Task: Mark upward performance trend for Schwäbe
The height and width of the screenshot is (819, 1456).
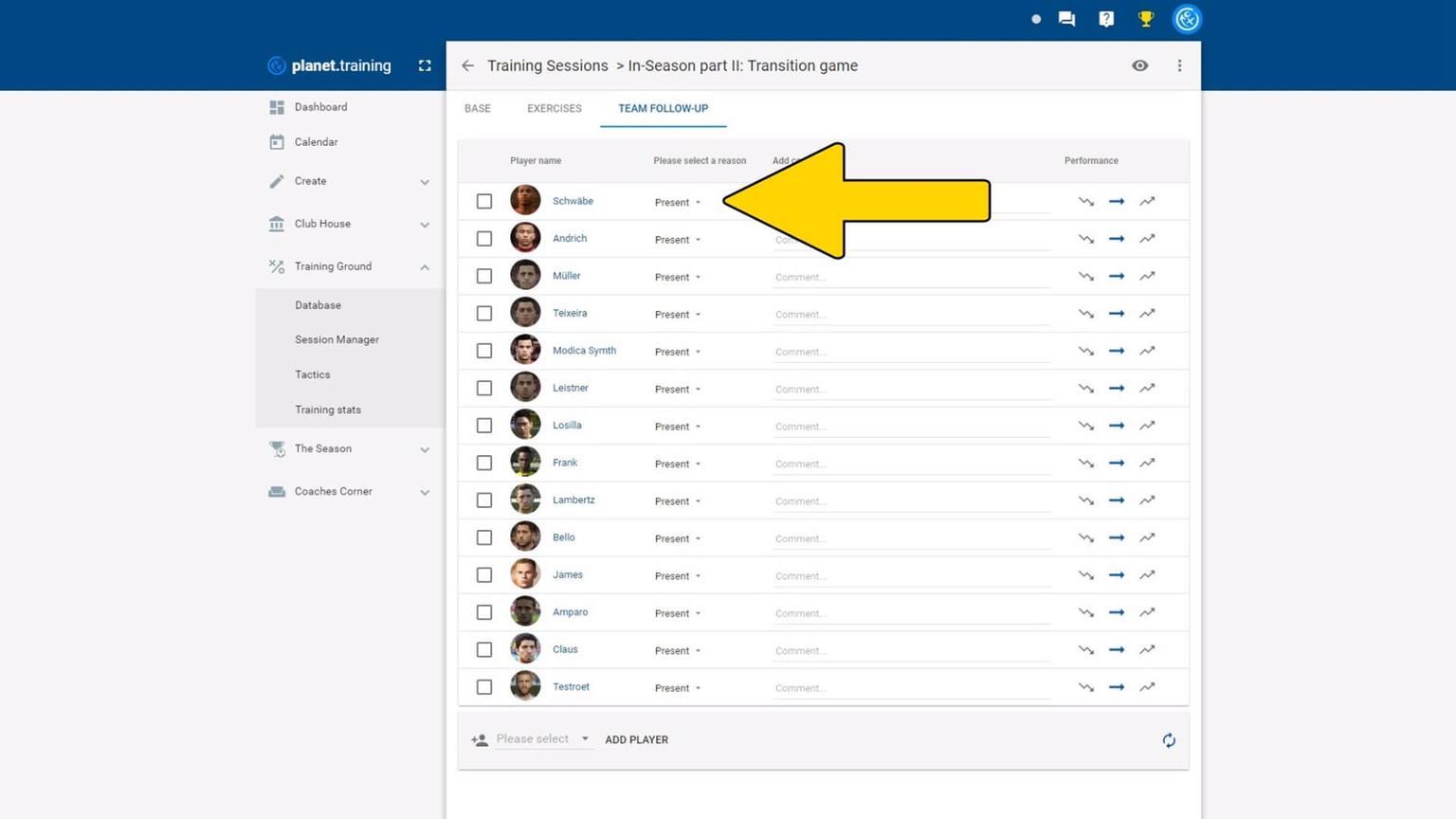Action: click(x=1147, y=201)
